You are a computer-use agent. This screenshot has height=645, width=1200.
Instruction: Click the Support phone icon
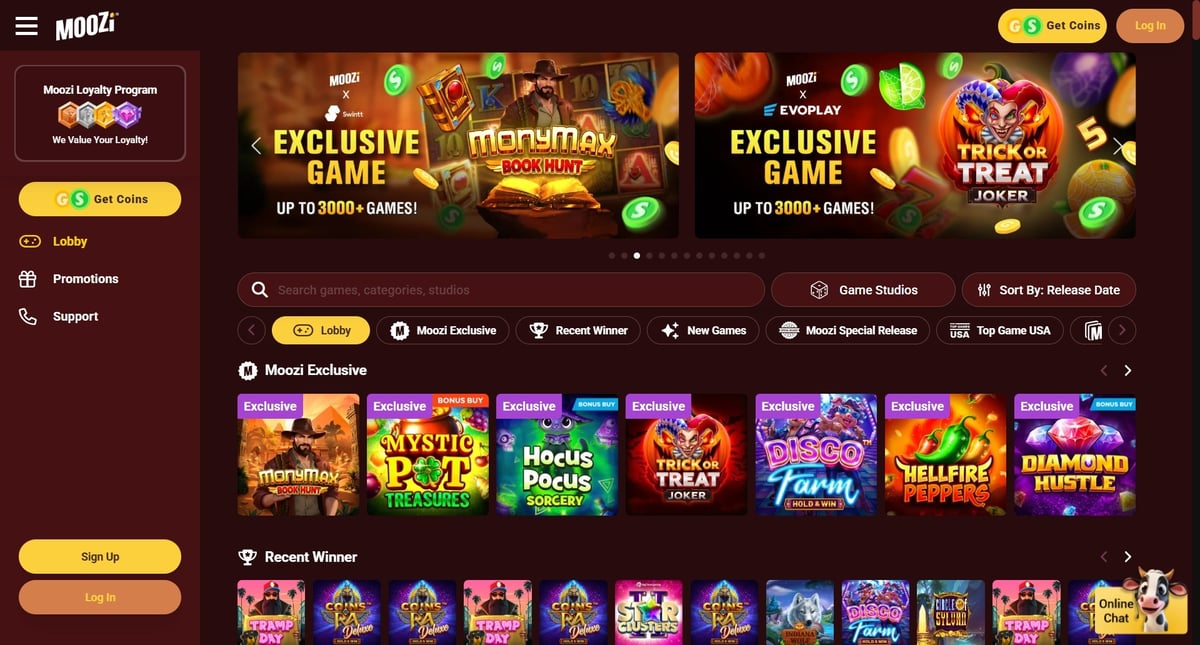28,316
